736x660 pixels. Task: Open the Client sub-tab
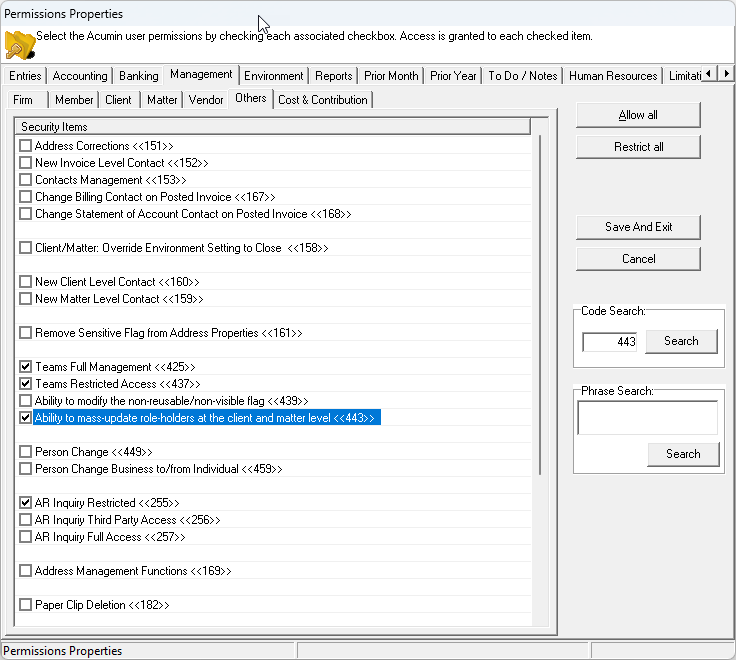118,100
